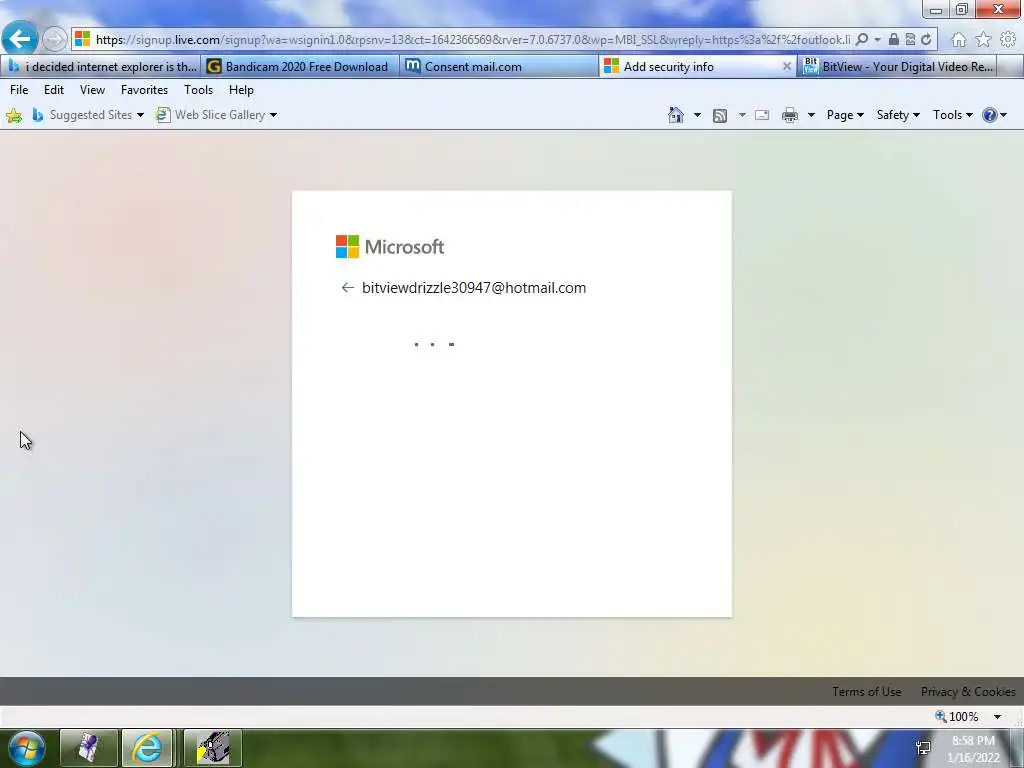Viewport: 1024px width, 768px height.
Task: Click the address bar search magnifier icon
Action: pyautogui.click(x=862, y=40)
